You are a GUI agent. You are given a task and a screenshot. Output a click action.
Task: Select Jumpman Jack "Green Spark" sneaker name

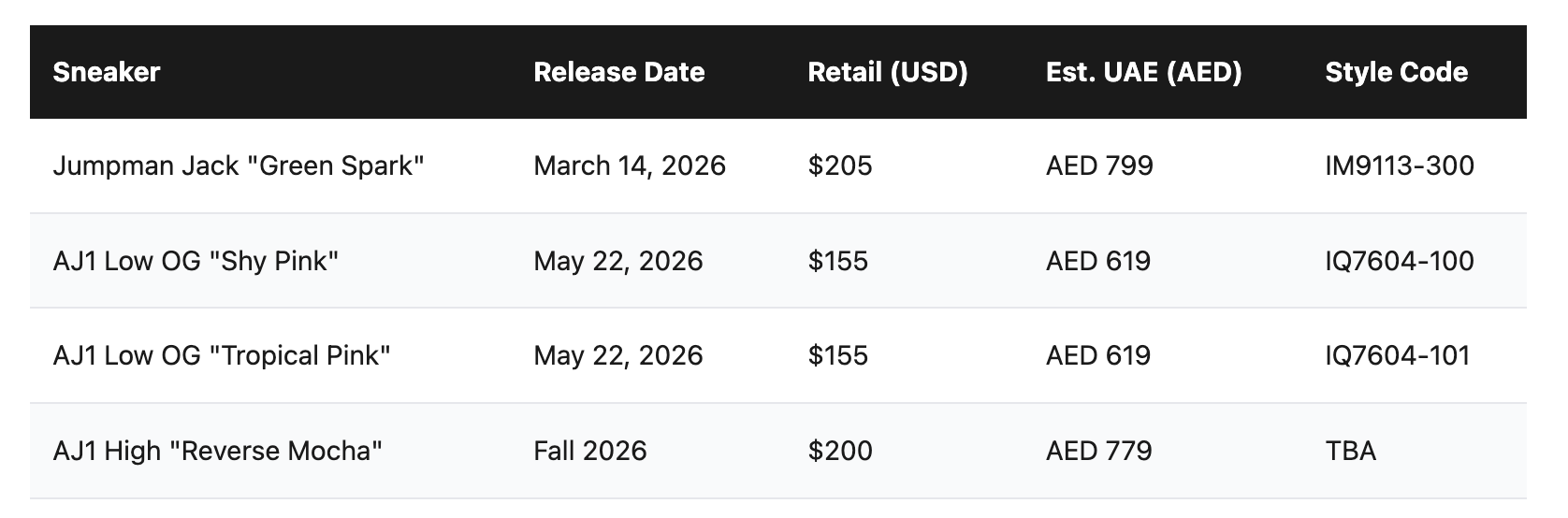point(239,165)
